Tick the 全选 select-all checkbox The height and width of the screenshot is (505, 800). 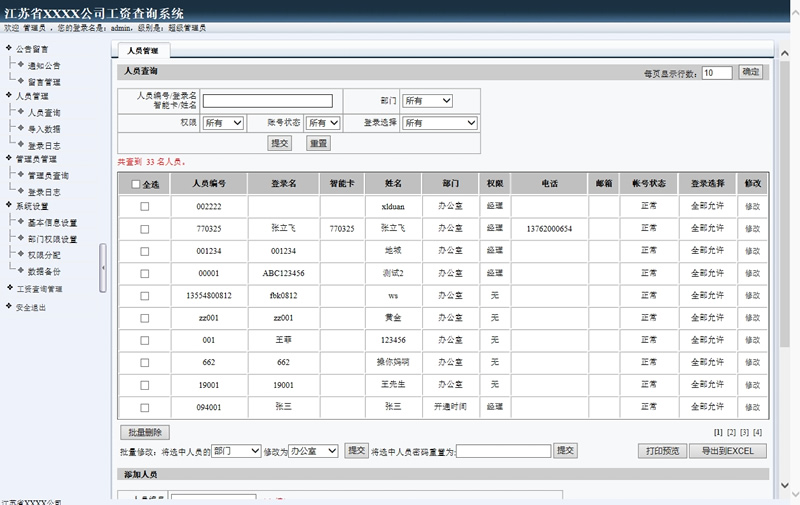[136, 185]
